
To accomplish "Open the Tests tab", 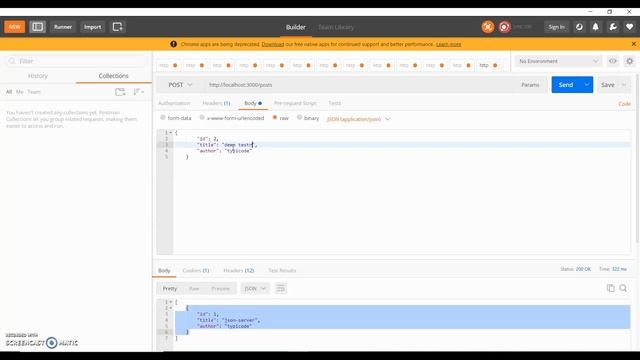I will point(334,103).
